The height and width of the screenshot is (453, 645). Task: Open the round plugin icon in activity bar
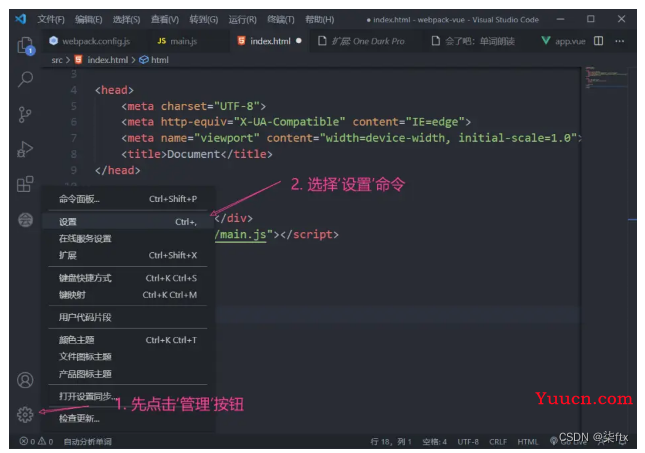26,220
